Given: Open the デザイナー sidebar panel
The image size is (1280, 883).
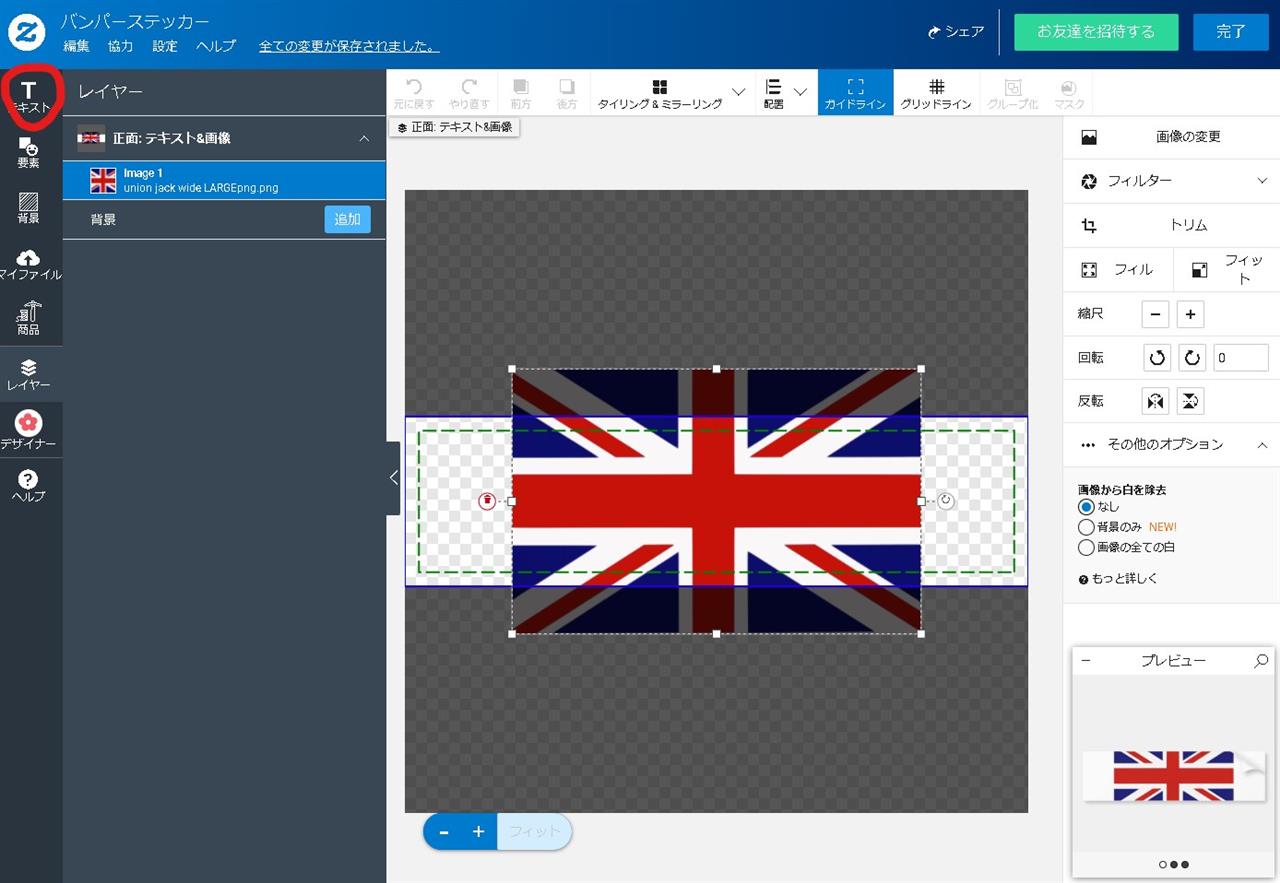Looking at the screenshot, I should pos(29,430).
